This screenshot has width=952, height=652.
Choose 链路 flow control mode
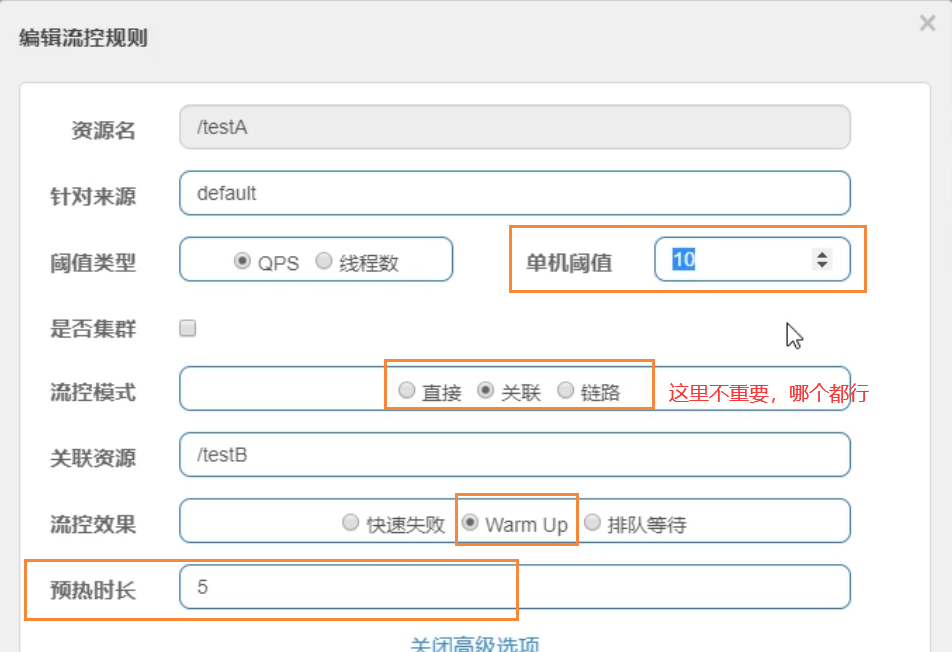565,390
